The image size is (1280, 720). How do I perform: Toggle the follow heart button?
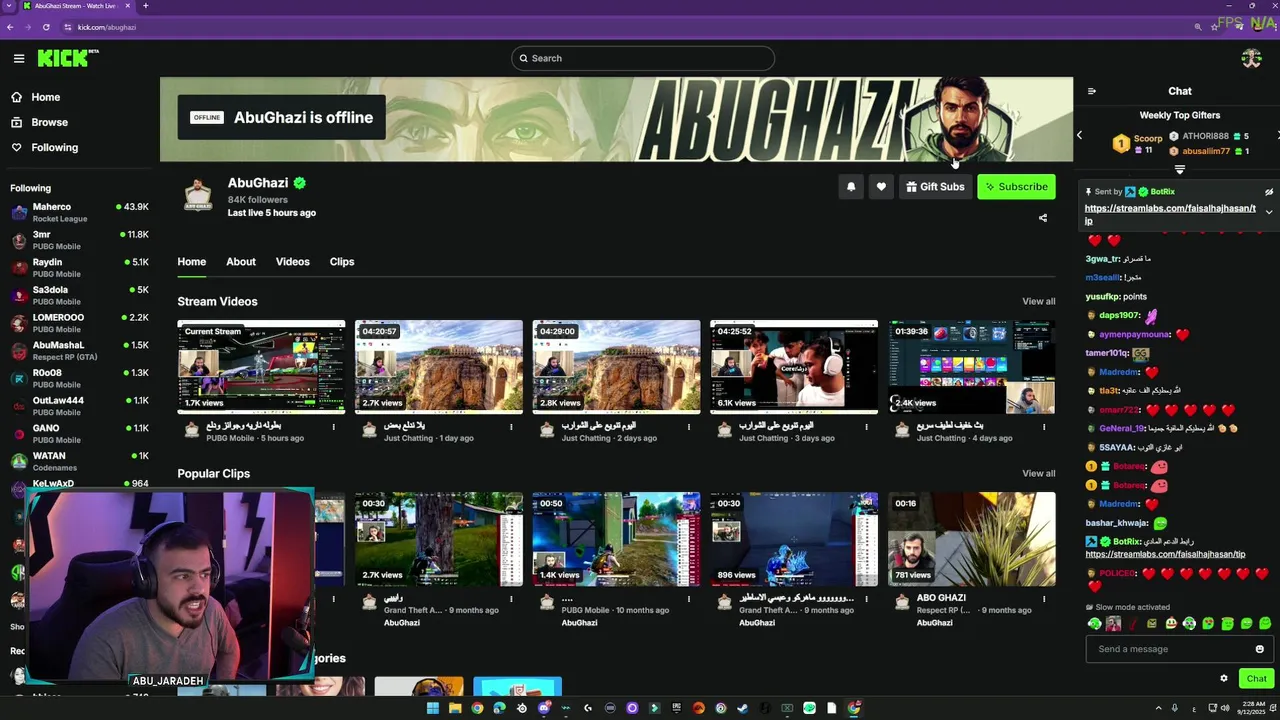coord(881,187)
